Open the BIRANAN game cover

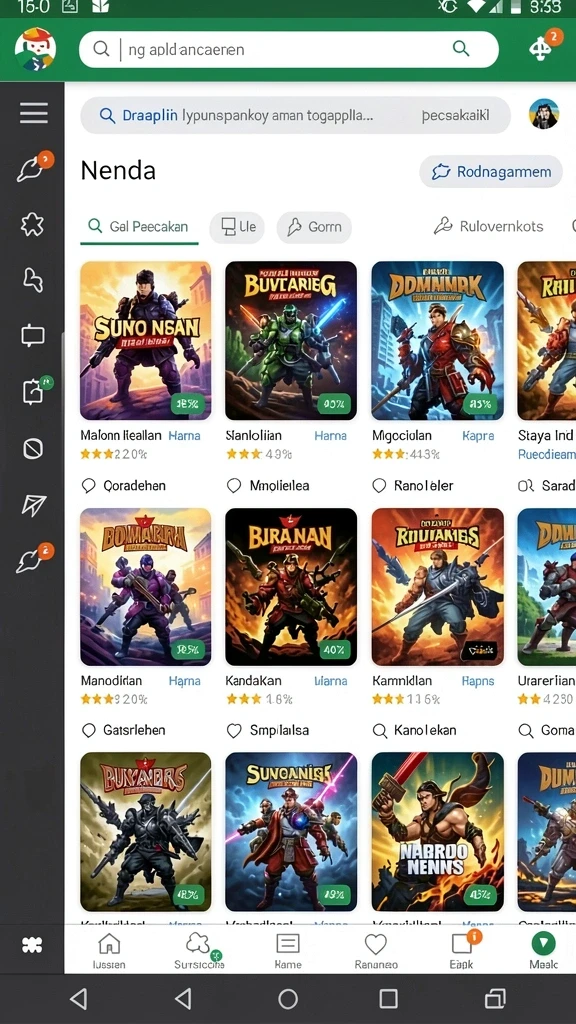point(291,586)
